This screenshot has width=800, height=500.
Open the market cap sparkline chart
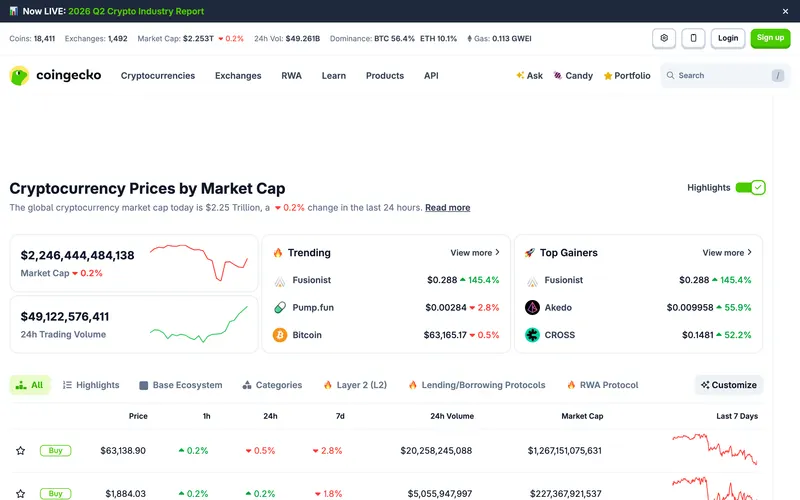[x=198, y=263]
